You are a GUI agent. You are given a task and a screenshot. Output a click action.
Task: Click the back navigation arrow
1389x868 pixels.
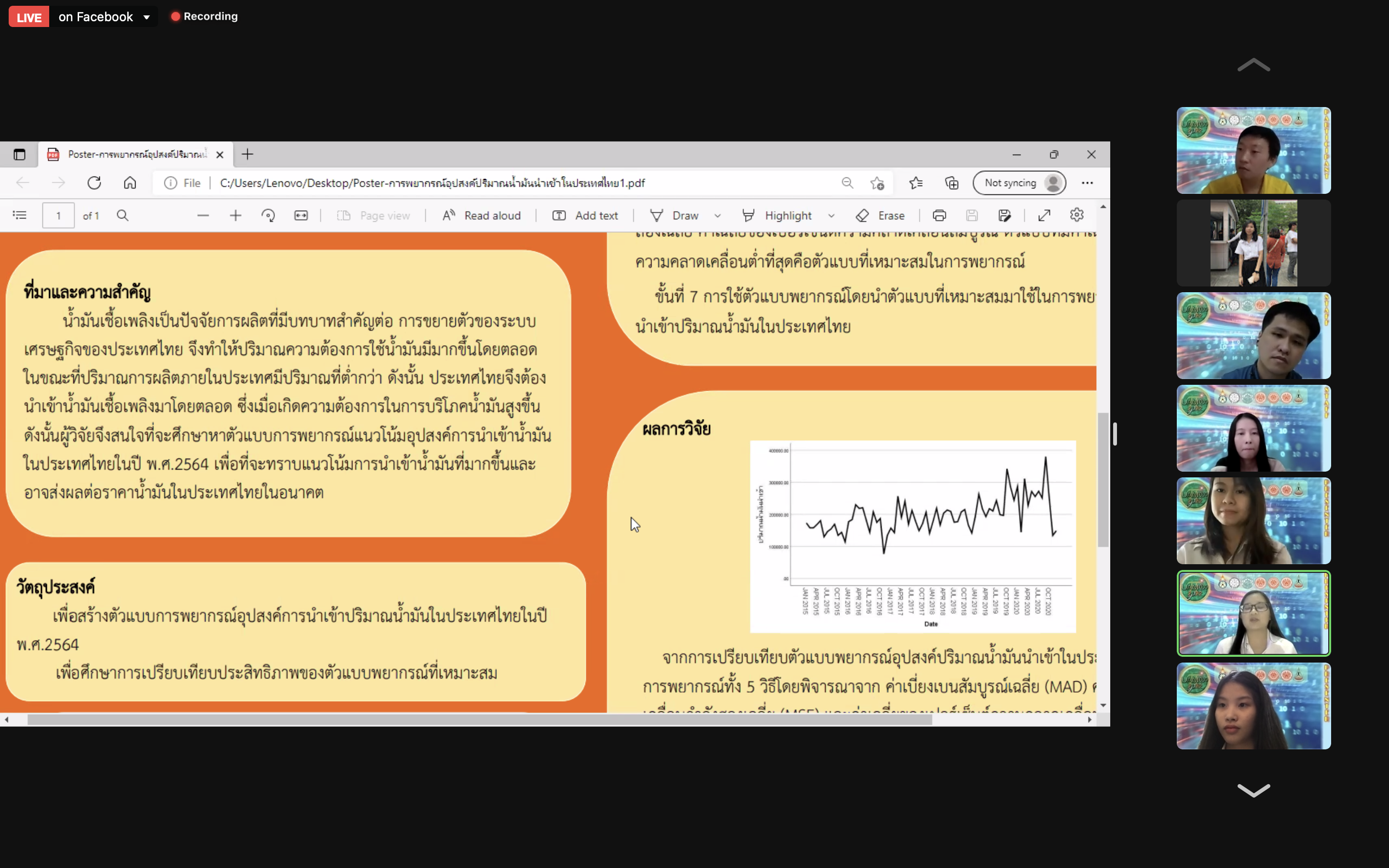tap(22, 183)
